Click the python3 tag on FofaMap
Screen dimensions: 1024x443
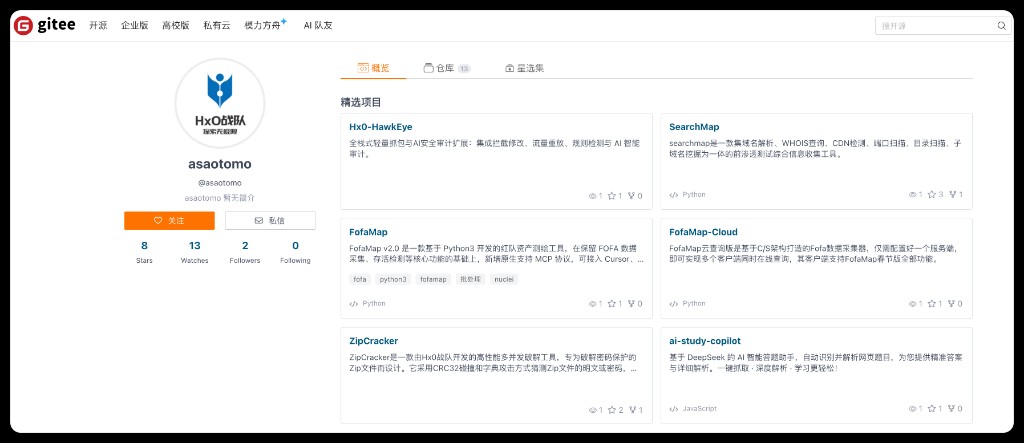pyautogui.click(x=393, y=280)
